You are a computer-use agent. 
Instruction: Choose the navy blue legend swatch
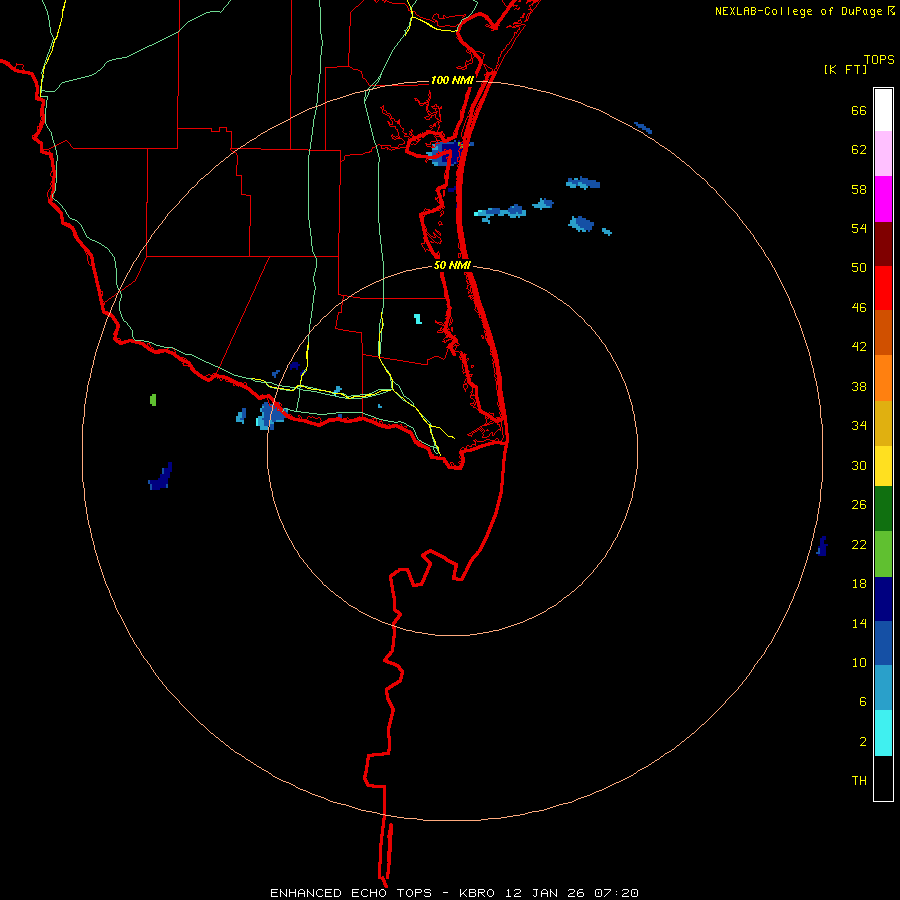tap(883, 599)
